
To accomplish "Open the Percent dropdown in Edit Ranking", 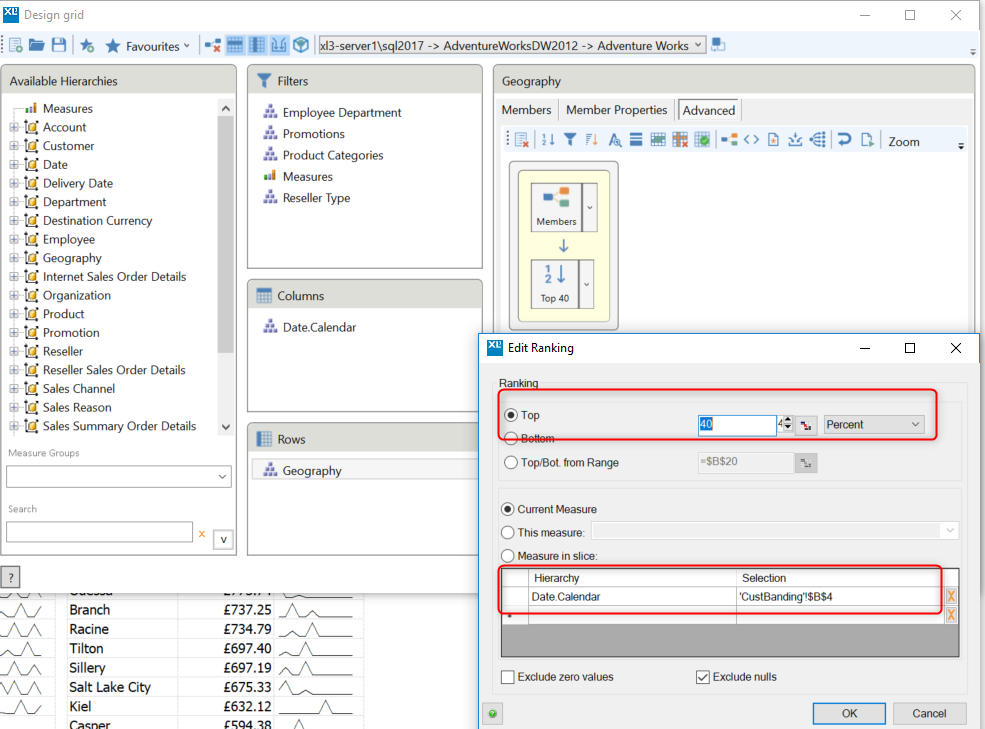I will coord(874,425).
